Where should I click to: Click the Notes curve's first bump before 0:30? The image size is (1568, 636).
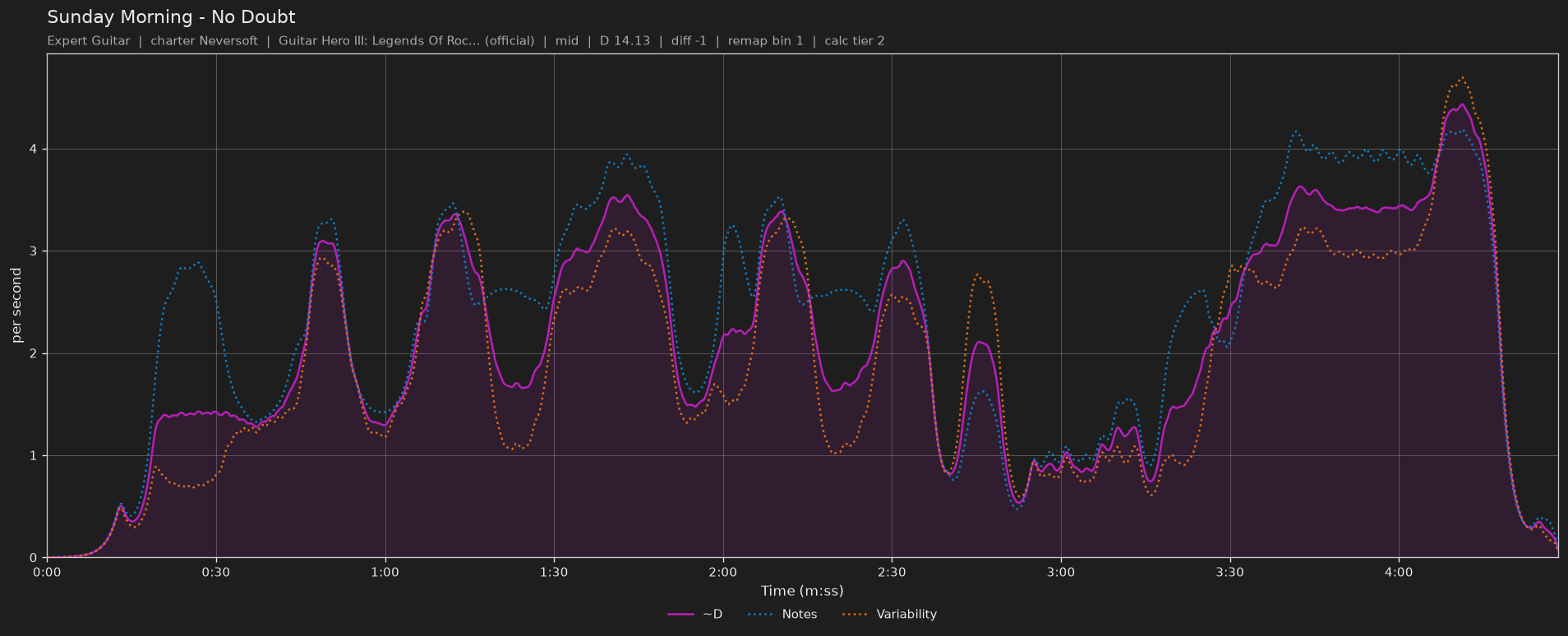point(197,263)
